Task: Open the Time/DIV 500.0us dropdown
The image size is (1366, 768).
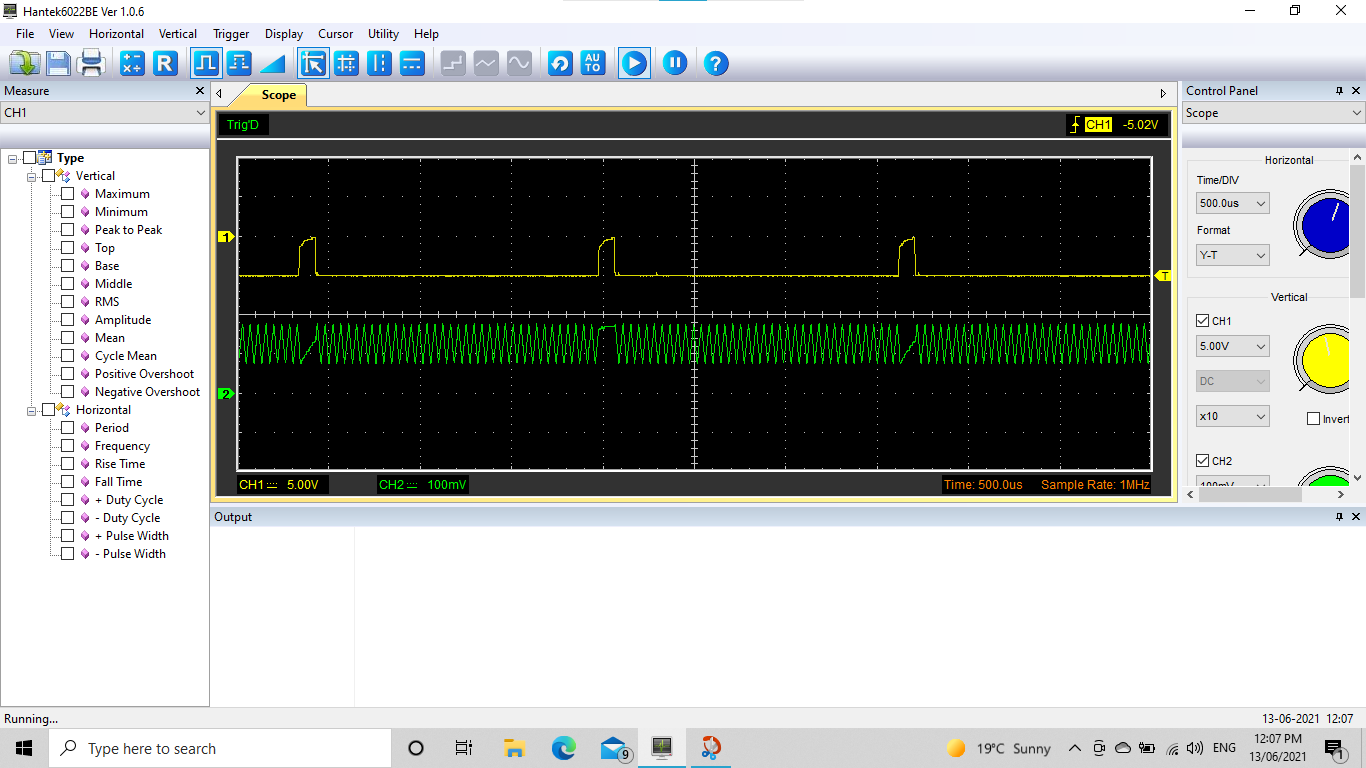Action: click(x=1232, y=203)
